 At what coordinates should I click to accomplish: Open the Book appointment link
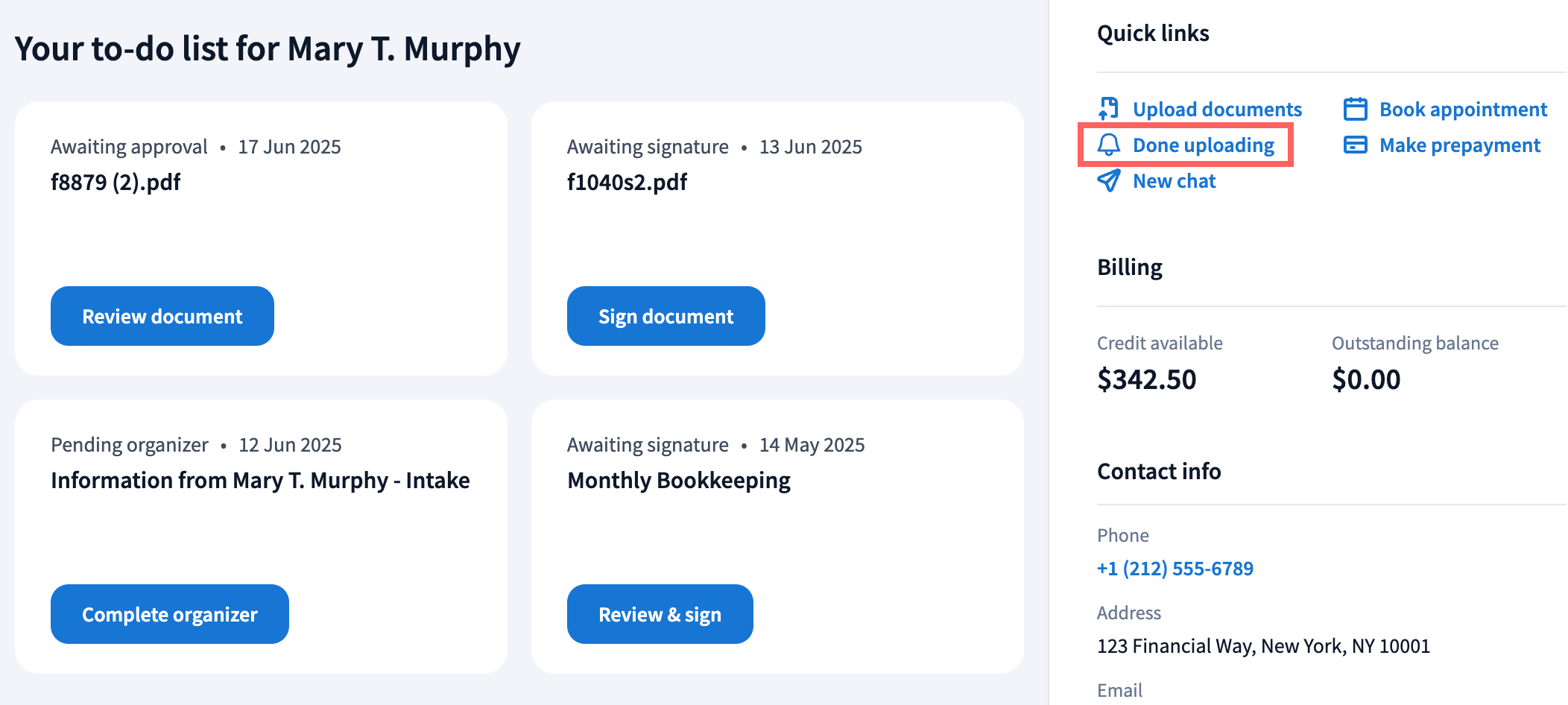point(1463,109)
